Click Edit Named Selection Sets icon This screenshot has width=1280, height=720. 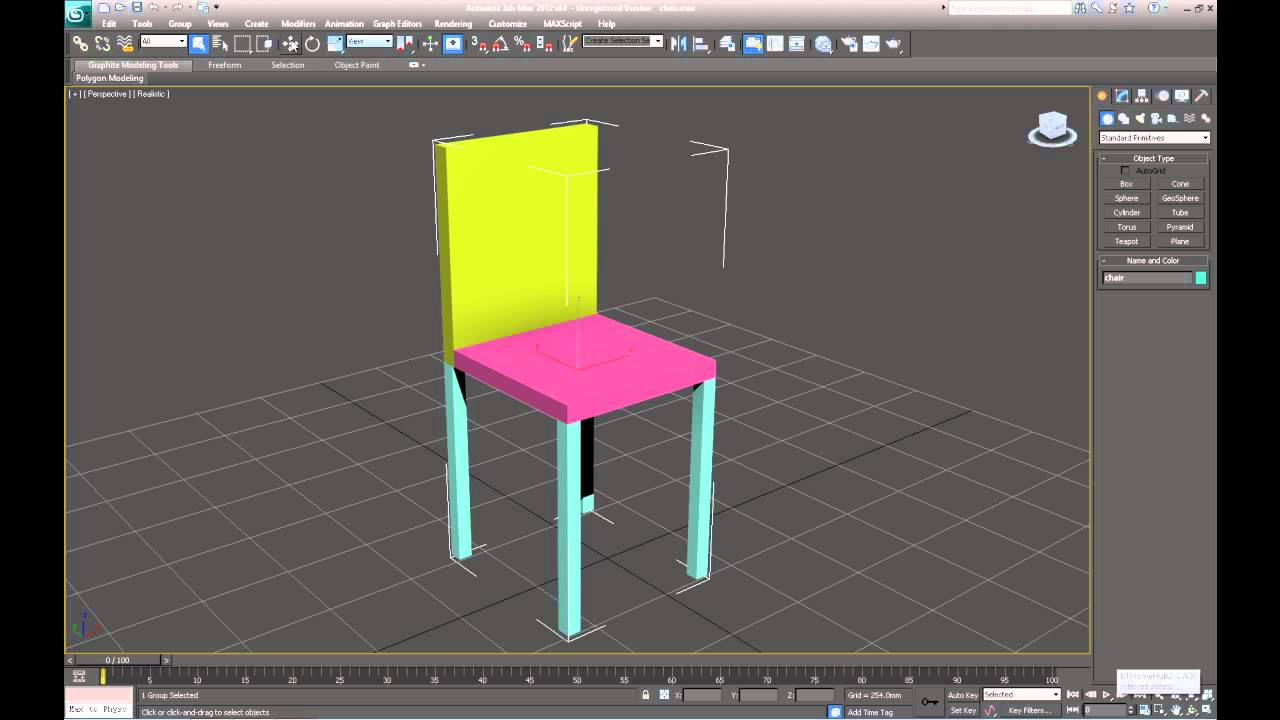click(569, 43)
